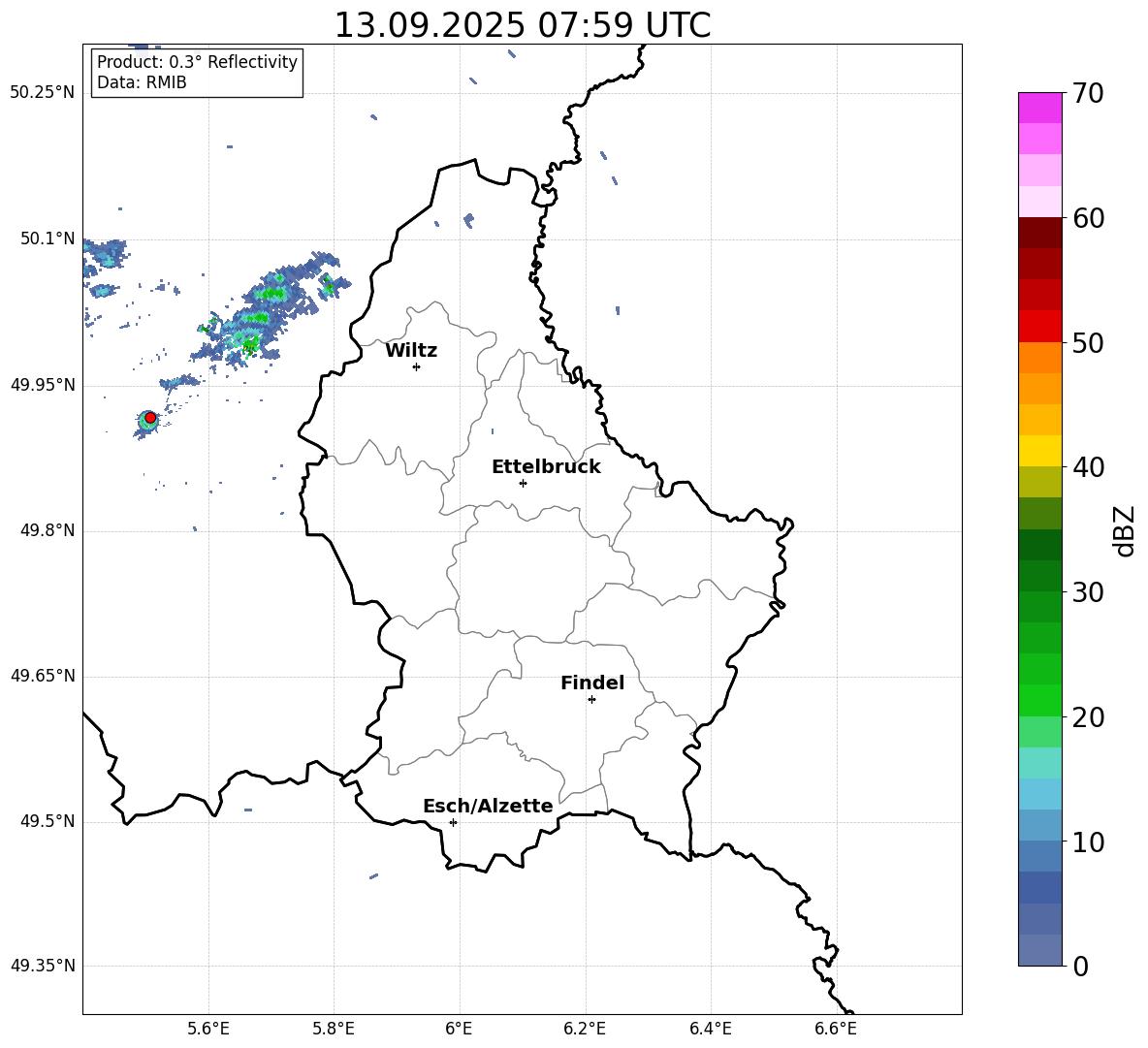1148x1048 pixels.
Task: Click the 6°E longitude label
Action: pos(459,1029)
